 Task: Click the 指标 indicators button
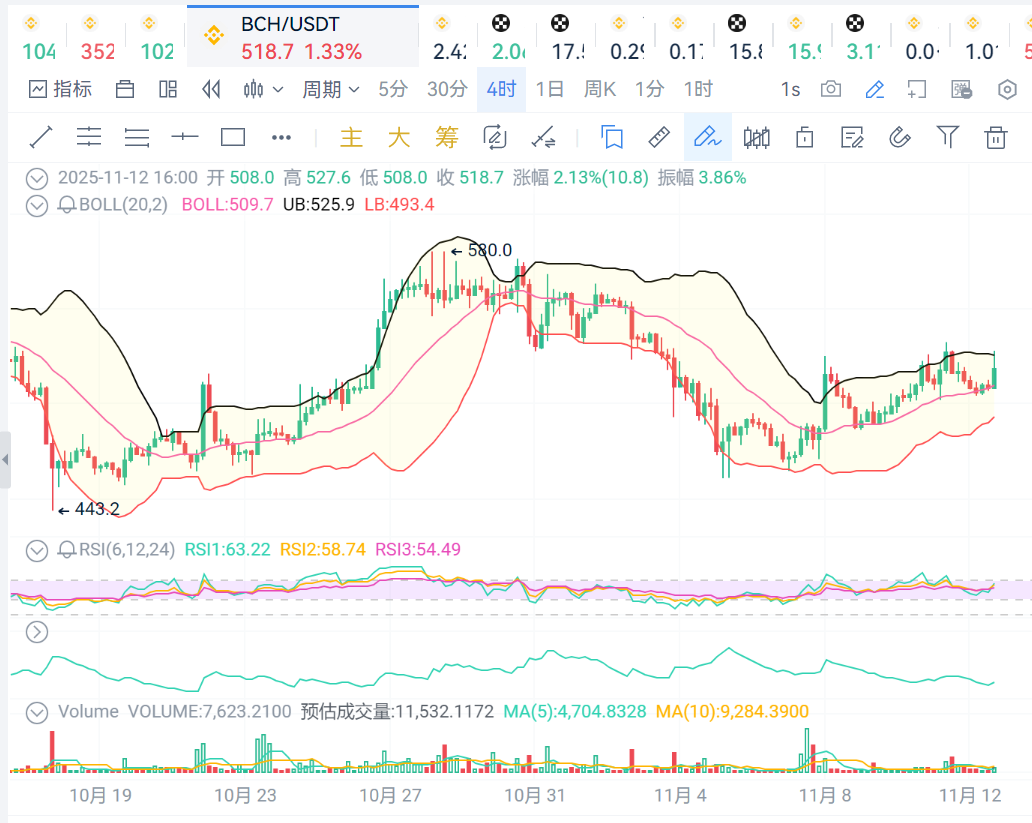tap(61, 89)
